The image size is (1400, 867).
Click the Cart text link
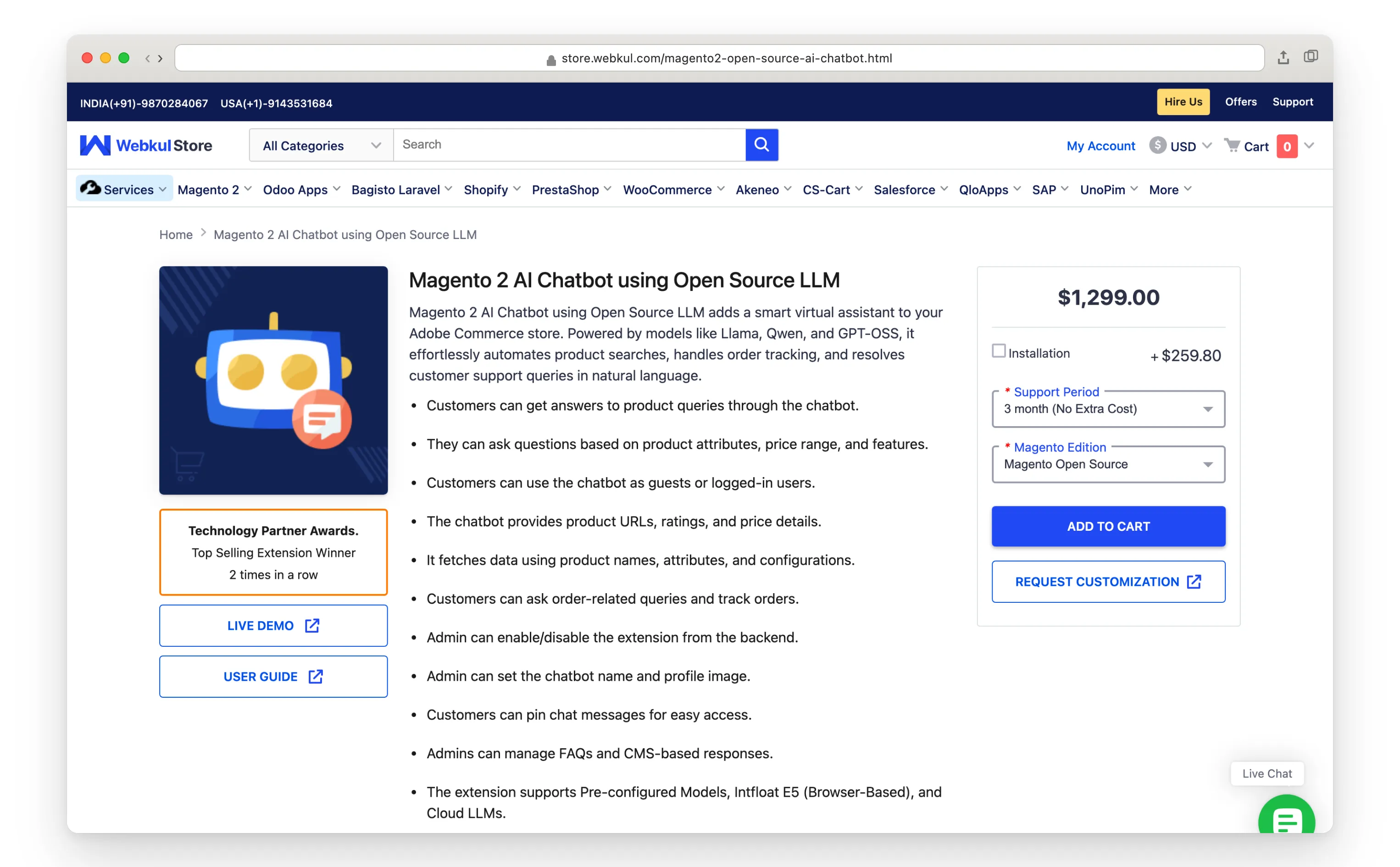(1256, 147)
